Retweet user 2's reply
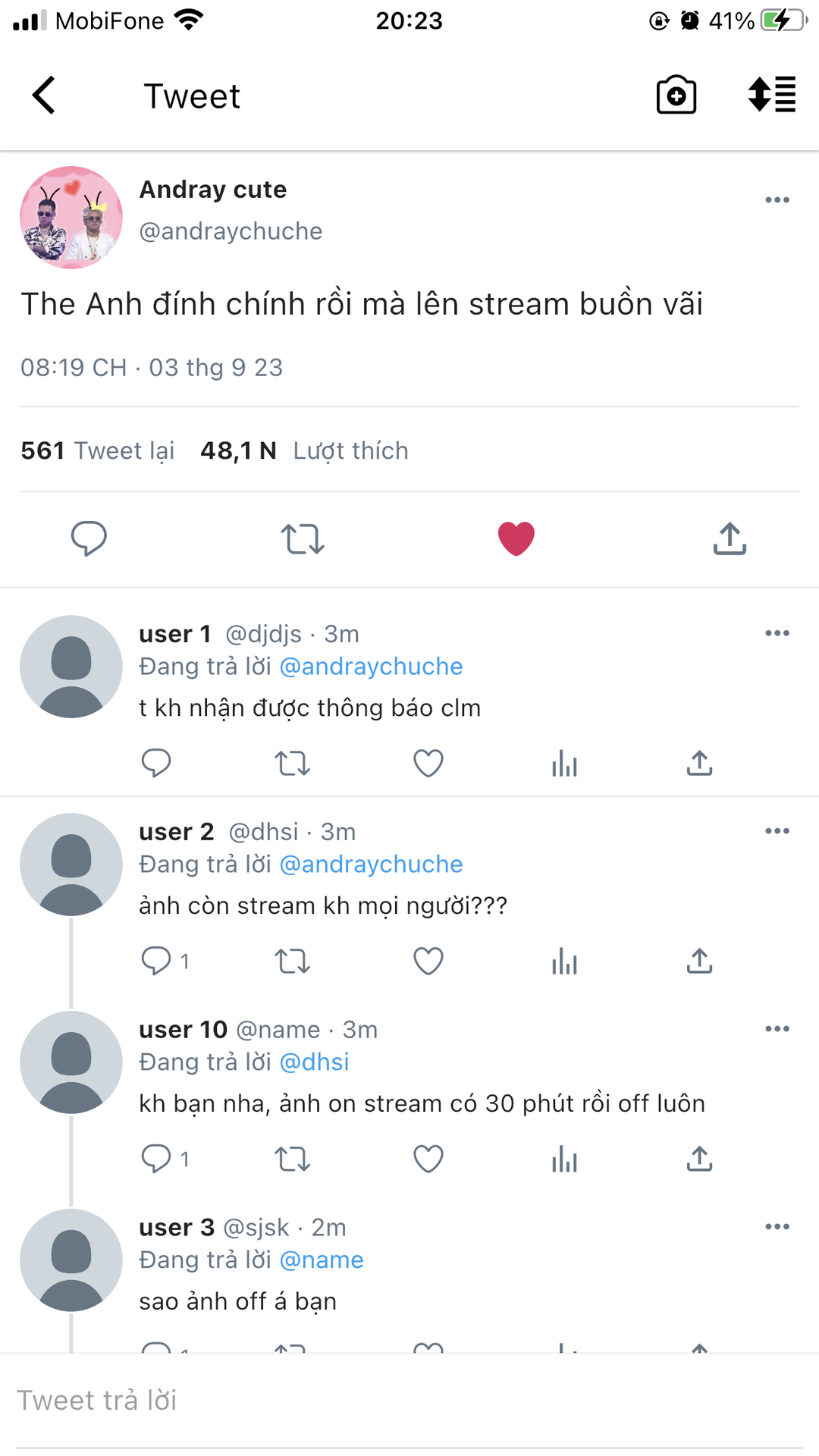The width and height of the screenshot is (819, 1456). (x=292, y=961)
